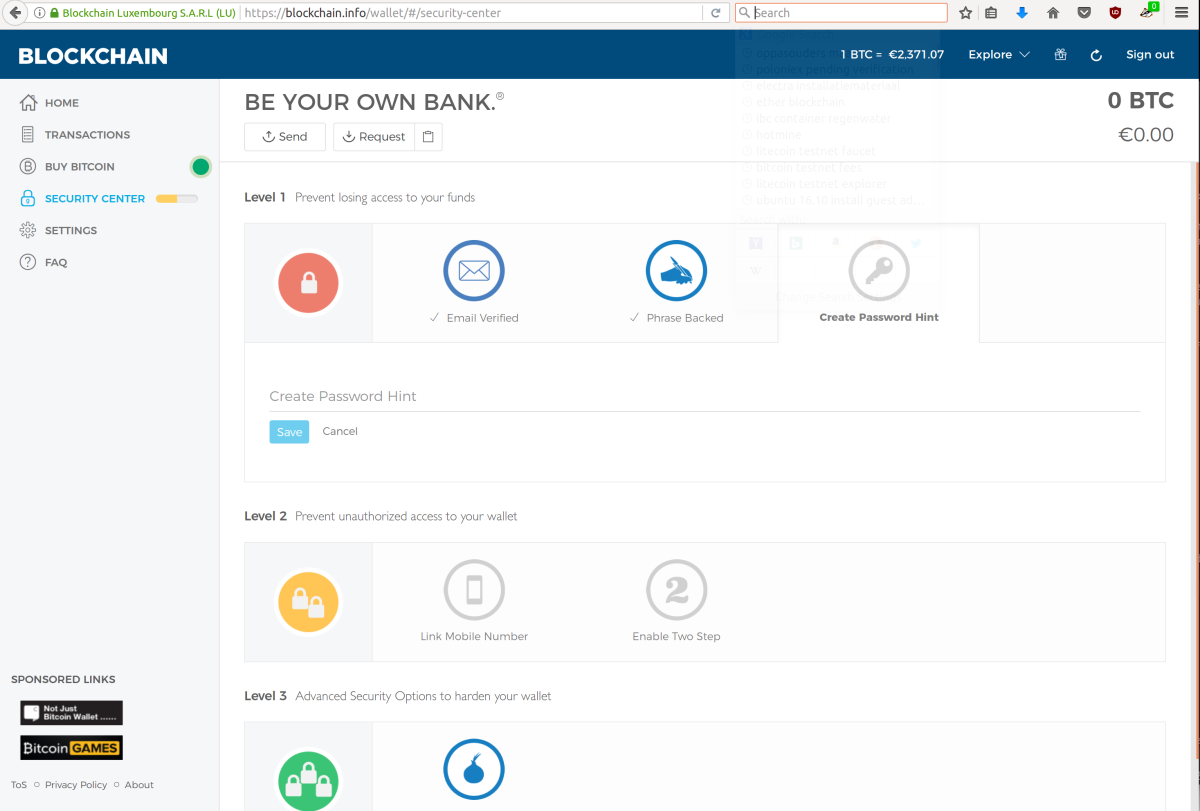
Task: Open the Create Password Hint key icon
Action: point(878,270)
